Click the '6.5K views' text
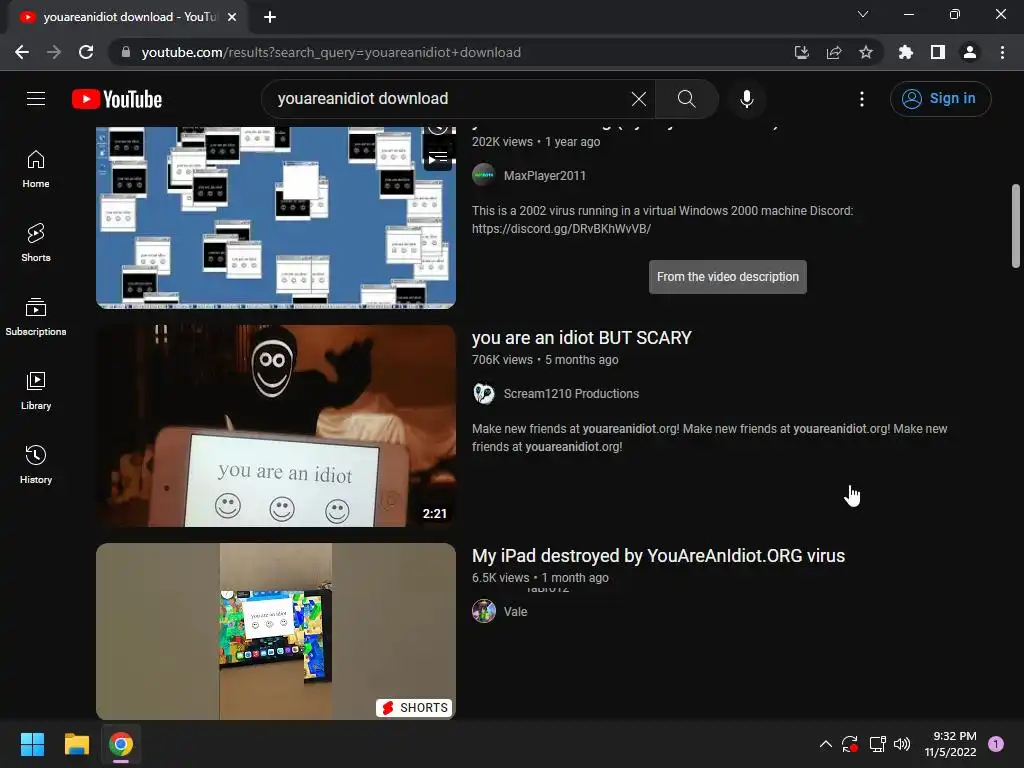 click(x=500, y=578)
